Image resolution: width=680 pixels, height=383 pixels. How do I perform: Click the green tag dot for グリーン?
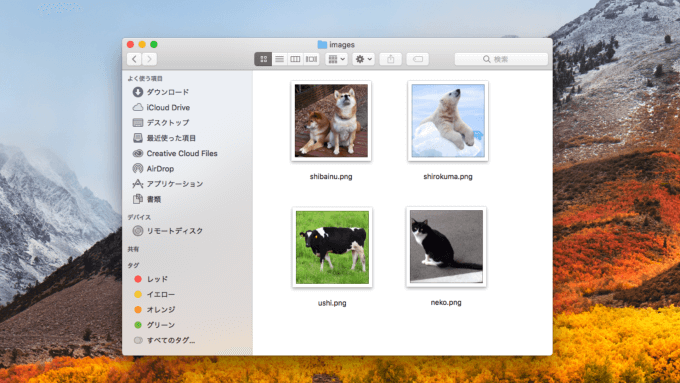pyautogui.click(x=138, y=325)
